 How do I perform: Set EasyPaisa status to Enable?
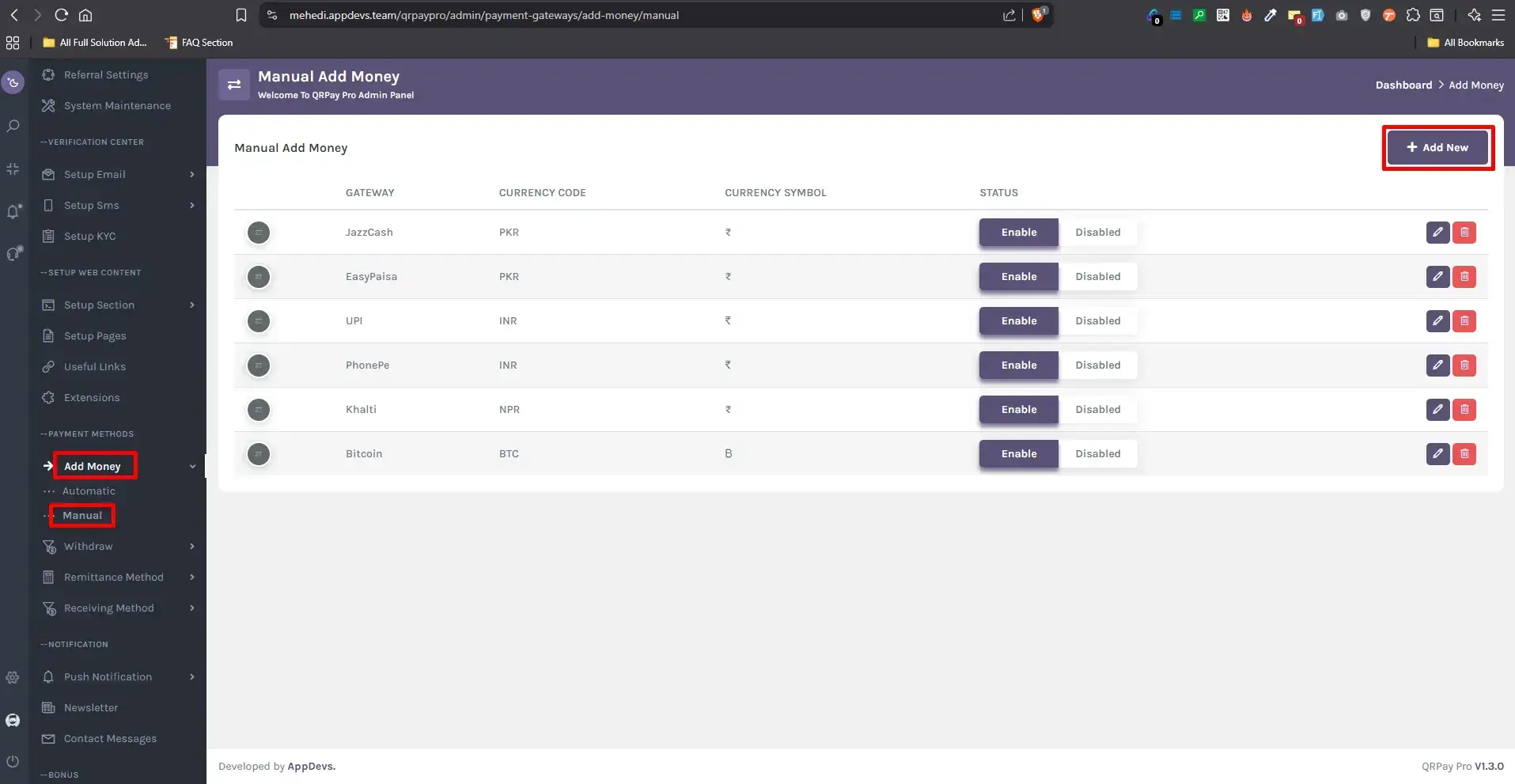coord(1019,277)
